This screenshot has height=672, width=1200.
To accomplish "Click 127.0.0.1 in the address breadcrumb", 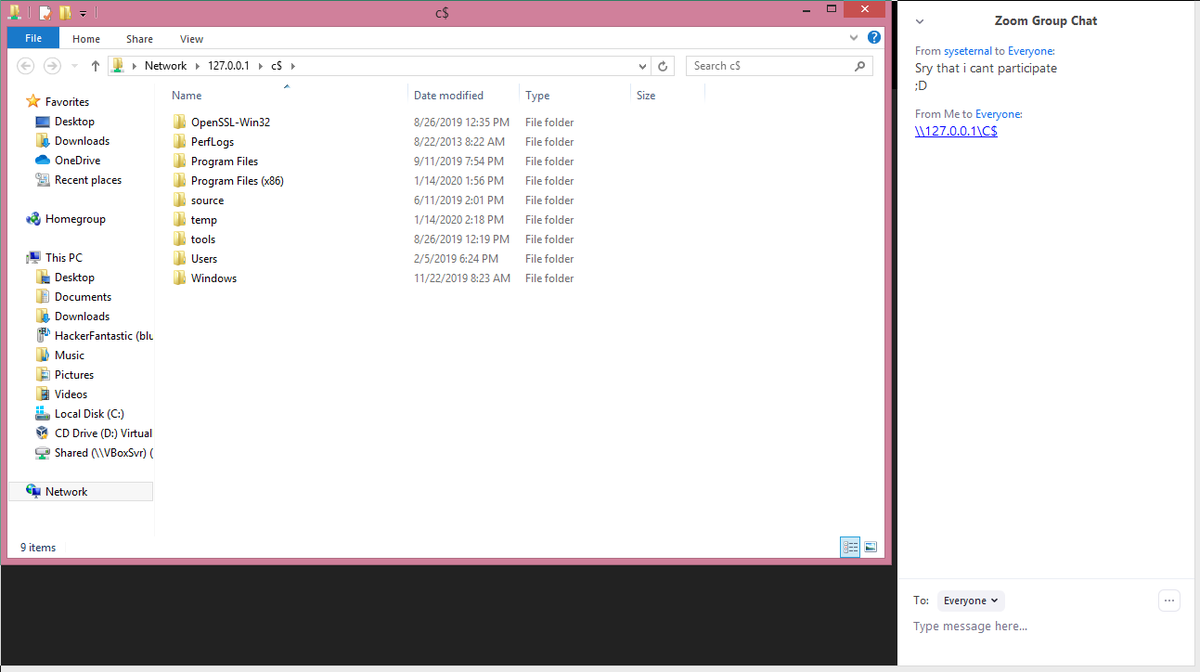I will coord(228,66).
